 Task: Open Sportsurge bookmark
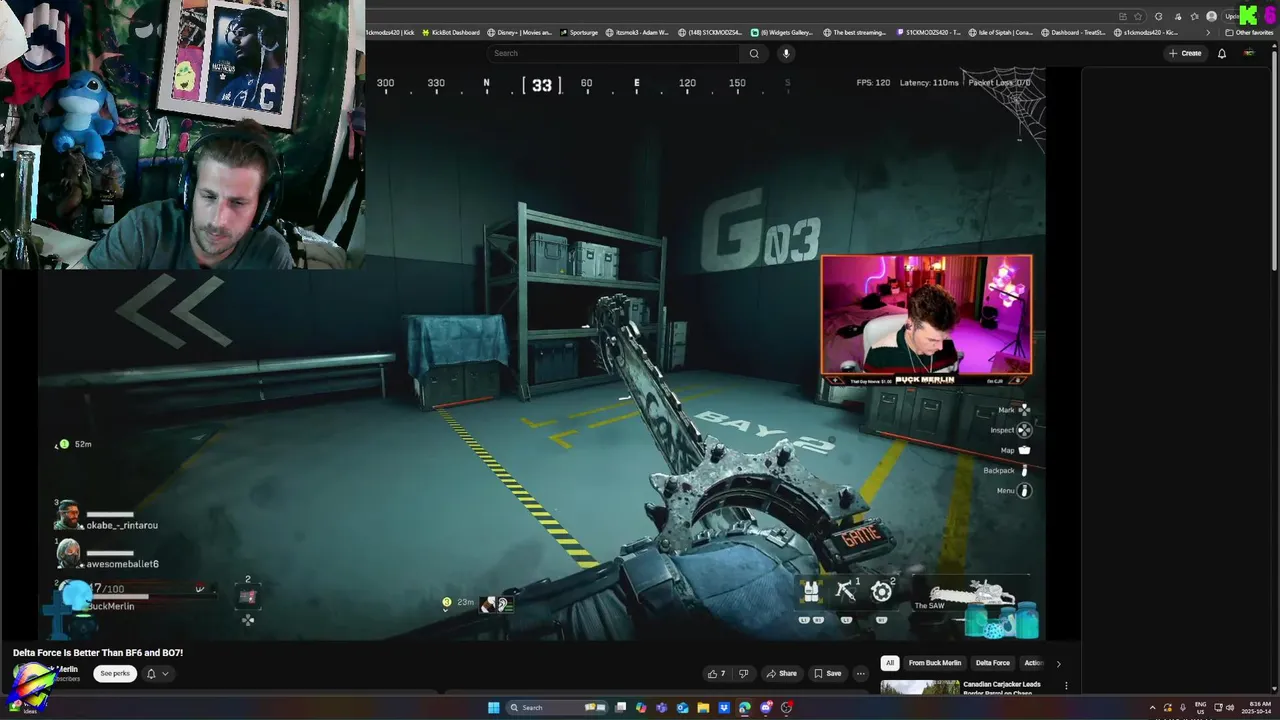(579, 32)
